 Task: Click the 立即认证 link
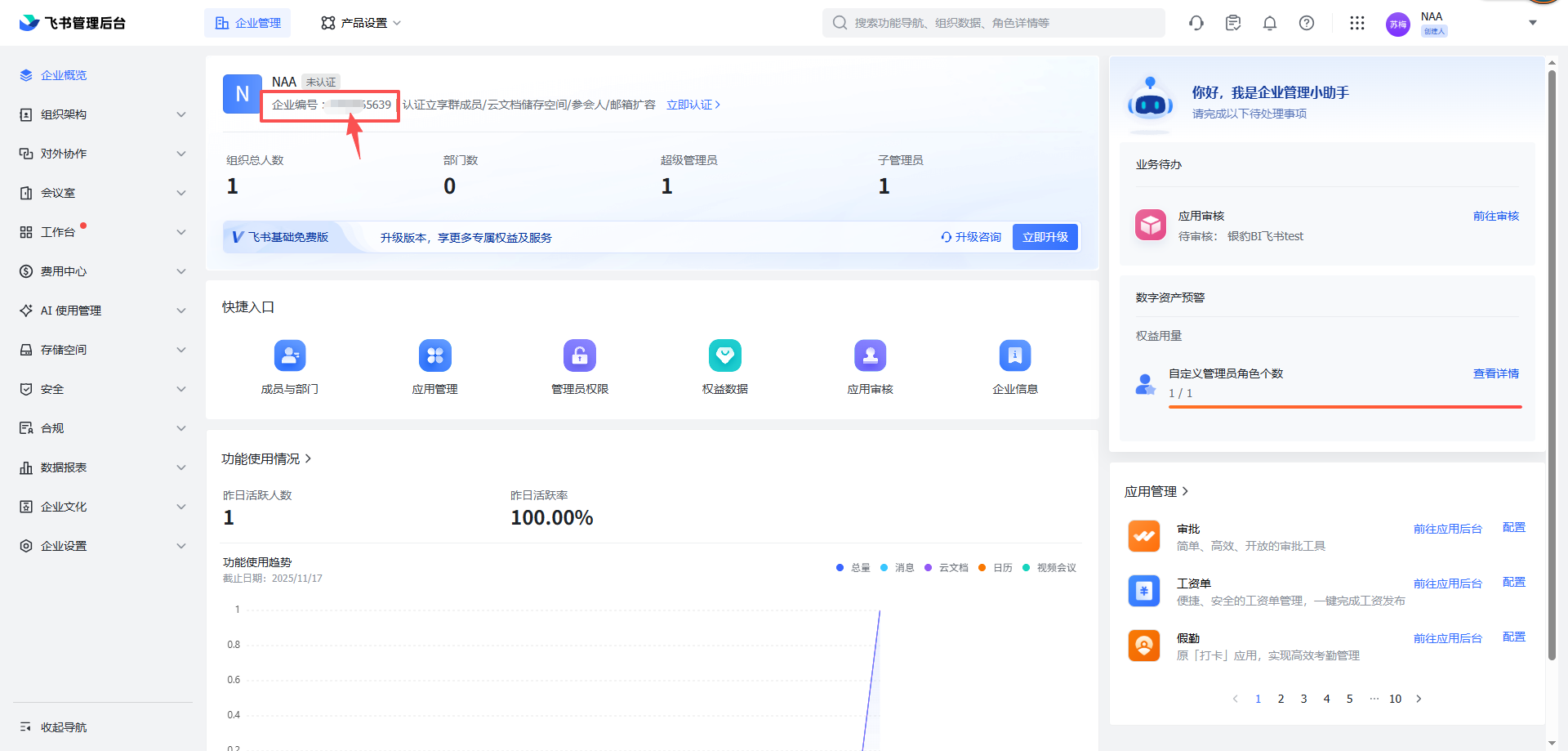[693, 105]
